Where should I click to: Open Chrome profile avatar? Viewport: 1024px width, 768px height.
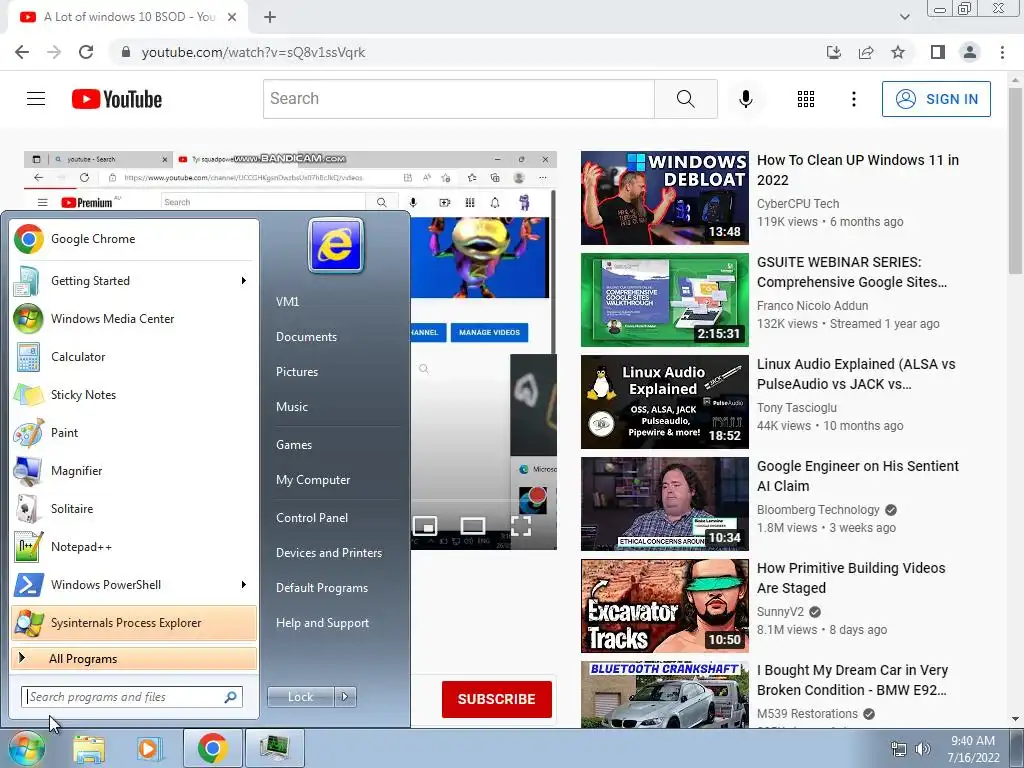click(x=970, y=52)
